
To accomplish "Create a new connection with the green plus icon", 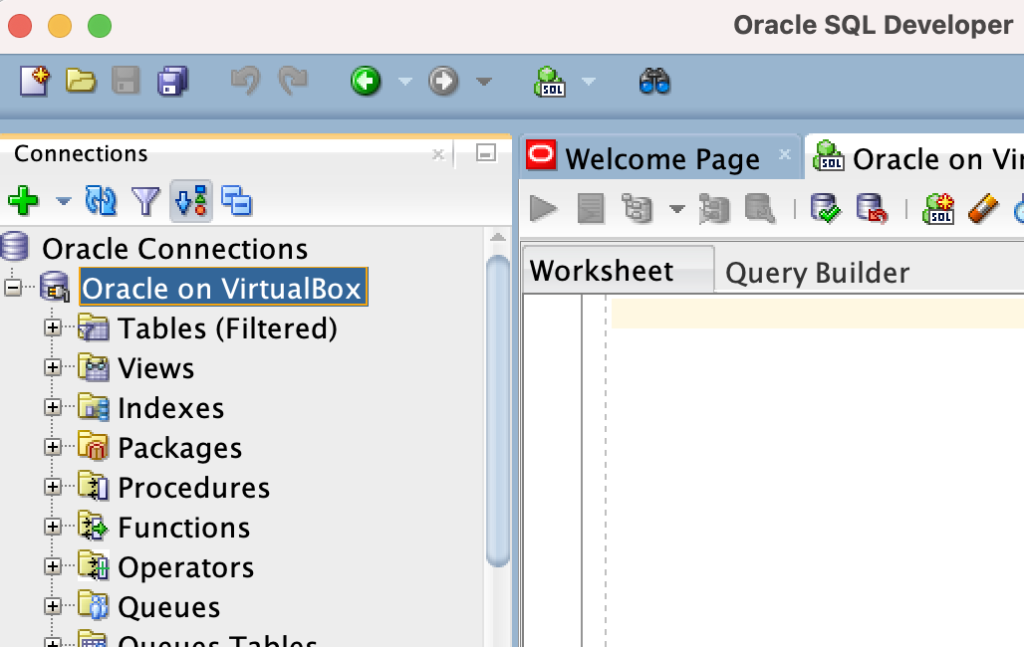I will pos(25,200).
